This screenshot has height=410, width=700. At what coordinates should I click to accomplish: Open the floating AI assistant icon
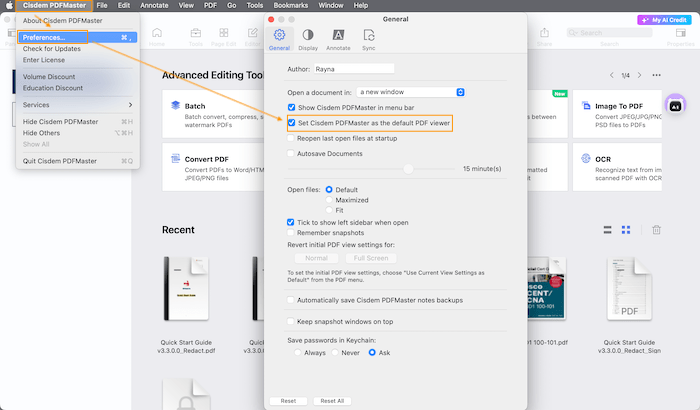(675, 105)
